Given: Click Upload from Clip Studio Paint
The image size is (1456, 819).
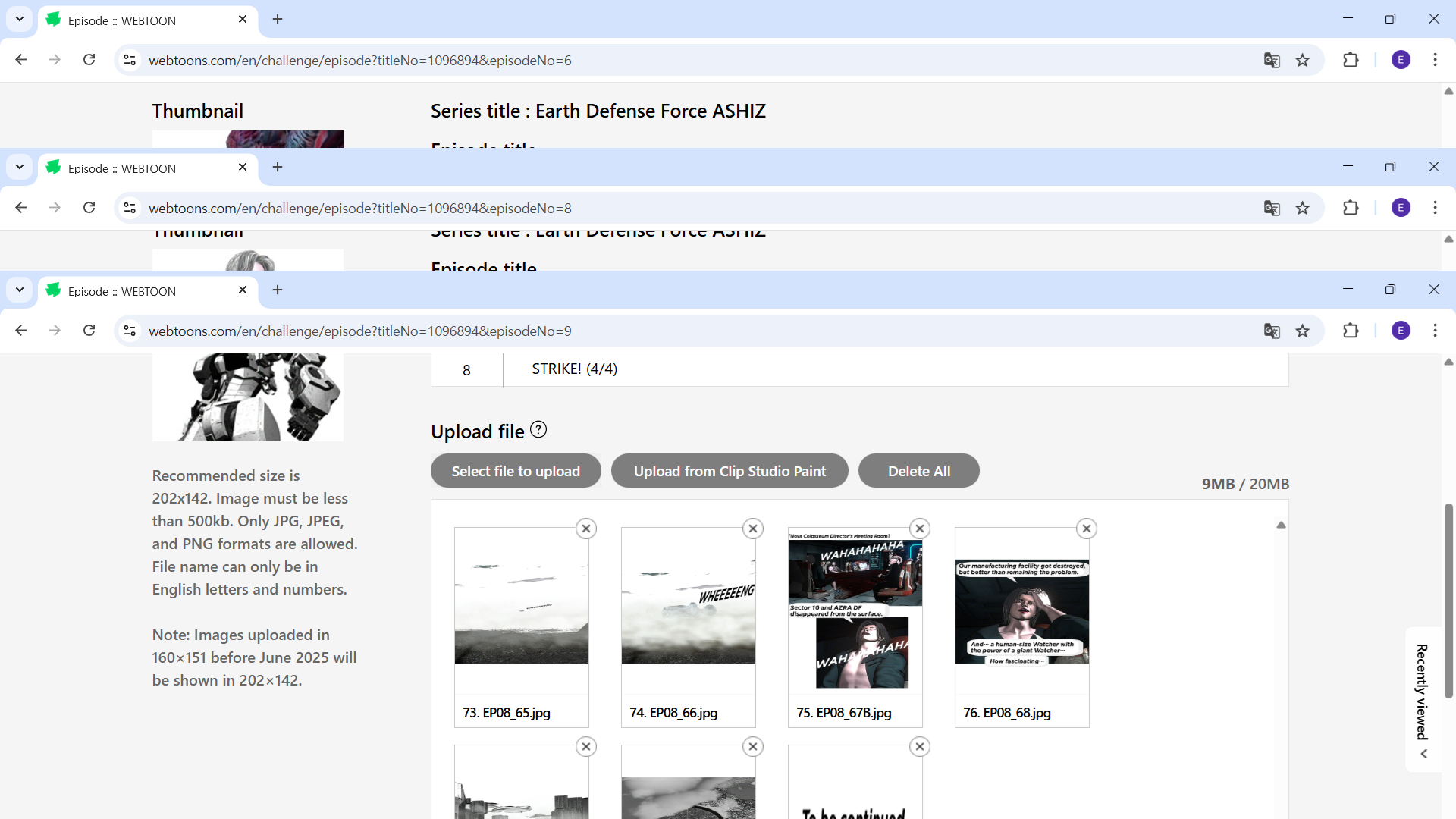Looking at the screenshot, I should (730, 471).
